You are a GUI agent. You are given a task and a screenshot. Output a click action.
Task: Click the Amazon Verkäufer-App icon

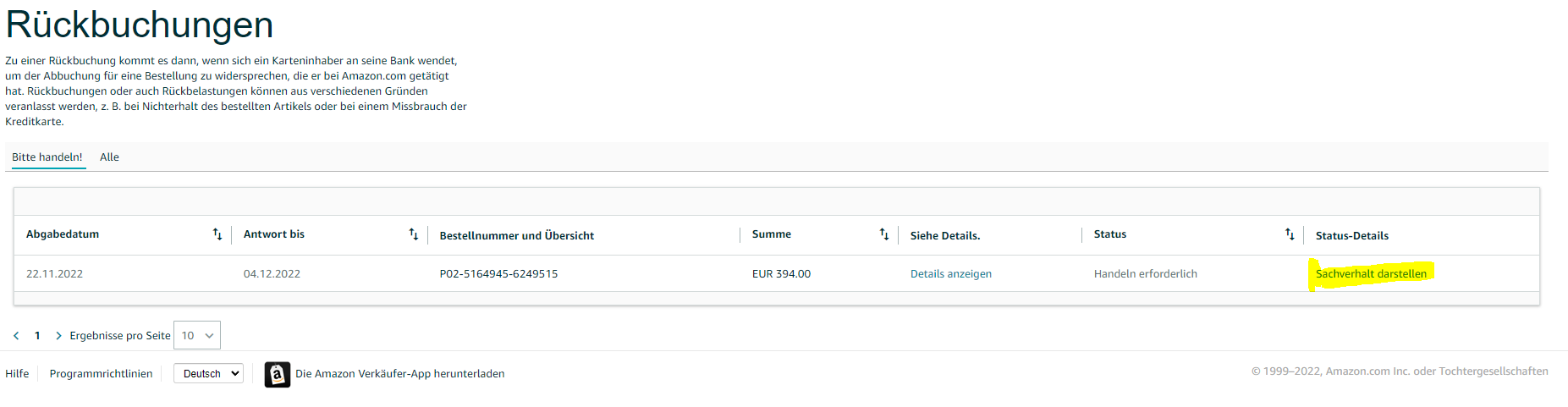pyautogui.click(x=277, y=374)
